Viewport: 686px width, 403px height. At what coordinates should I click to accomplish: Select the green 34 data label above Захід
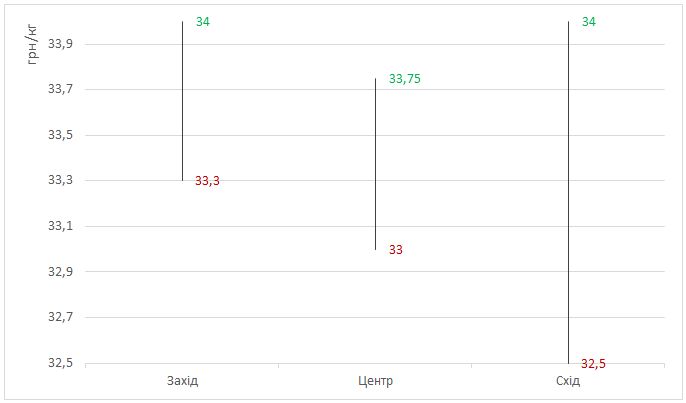(x=203, y=22)
